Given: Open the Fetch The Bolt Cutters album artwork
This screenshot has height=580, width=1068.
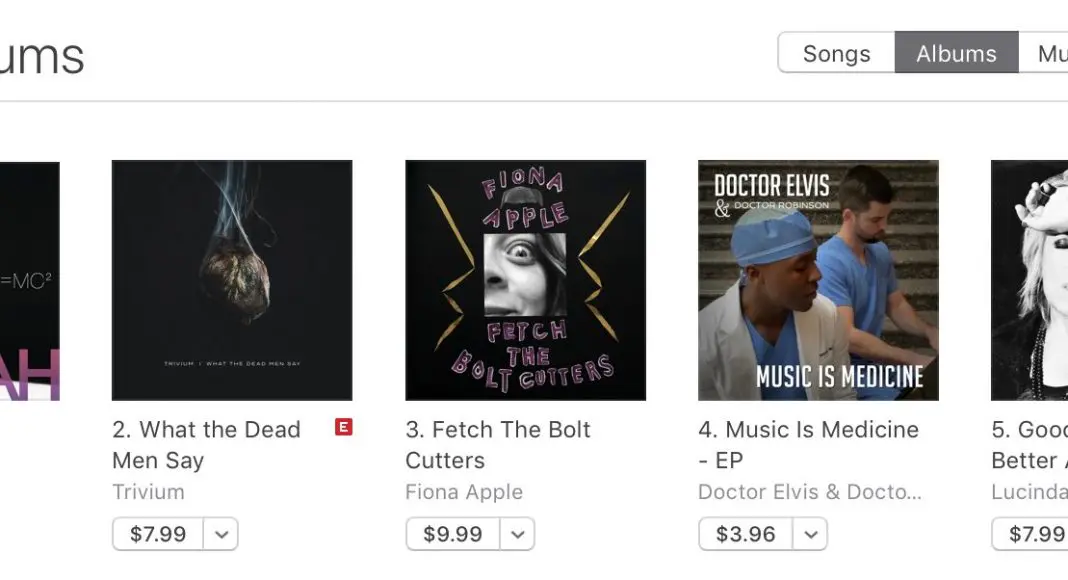Looking at the screenshot, I should pyautogui.click(x=525, y=280).
